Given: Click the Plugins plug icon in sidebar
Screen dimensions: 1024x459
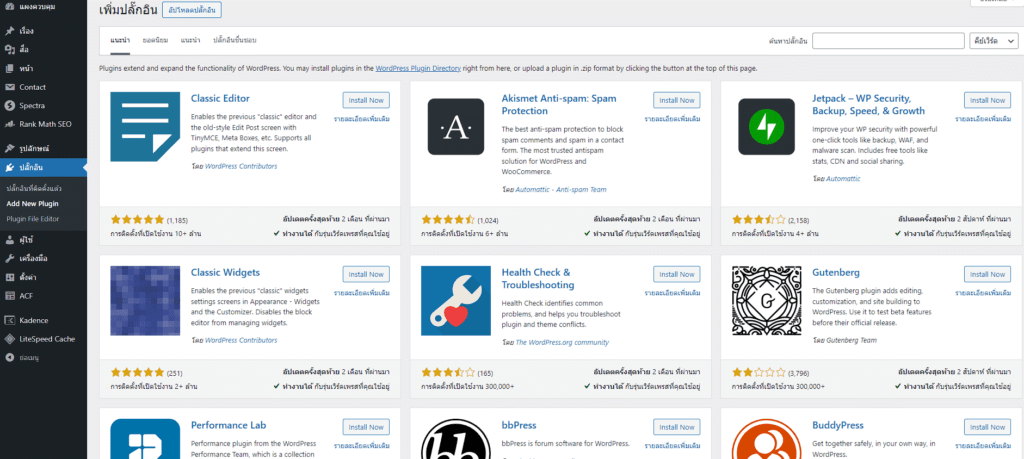Looking at the screenshot, I should point(9,168).
